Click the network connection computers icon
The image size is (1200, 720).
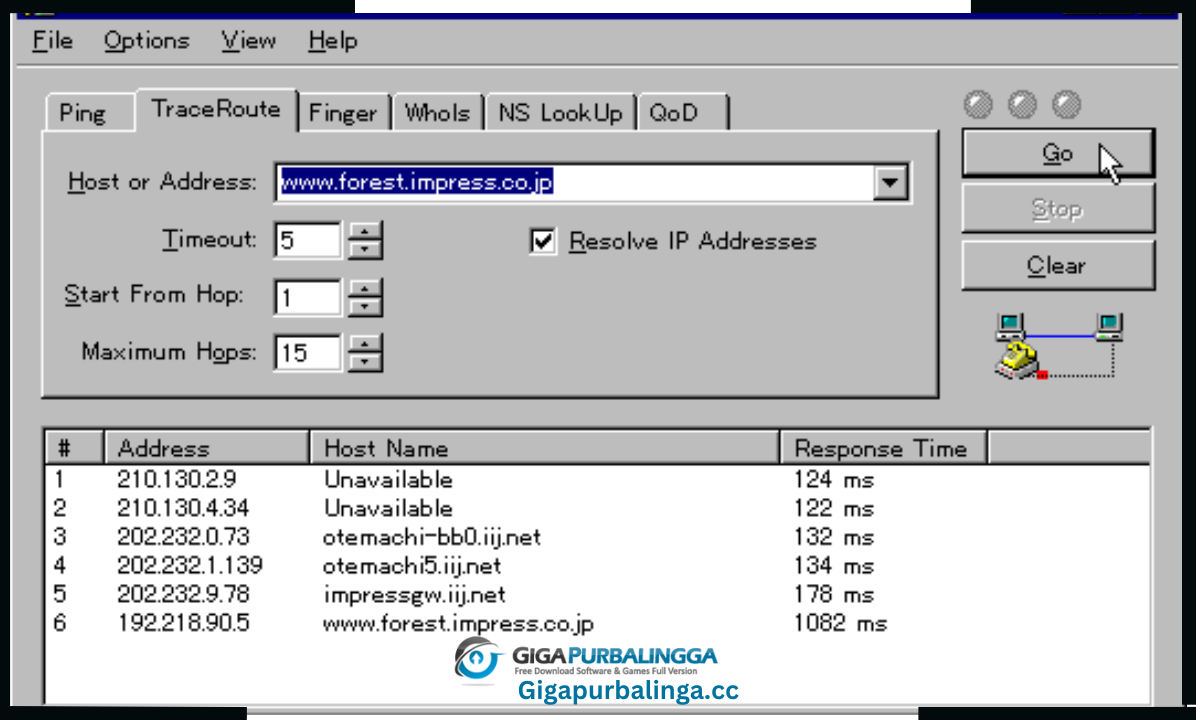click(x=1058, y=345)
